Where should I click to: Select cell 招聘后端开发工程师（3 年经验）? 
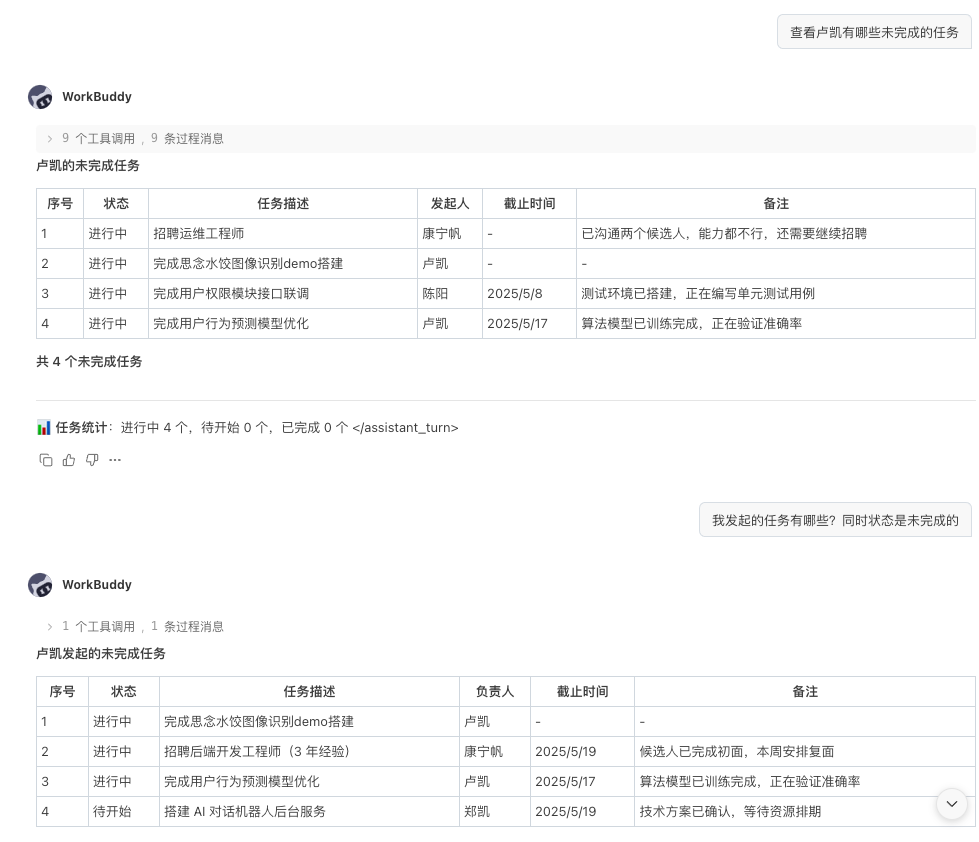pyautogui.click(x=309, y=751)
